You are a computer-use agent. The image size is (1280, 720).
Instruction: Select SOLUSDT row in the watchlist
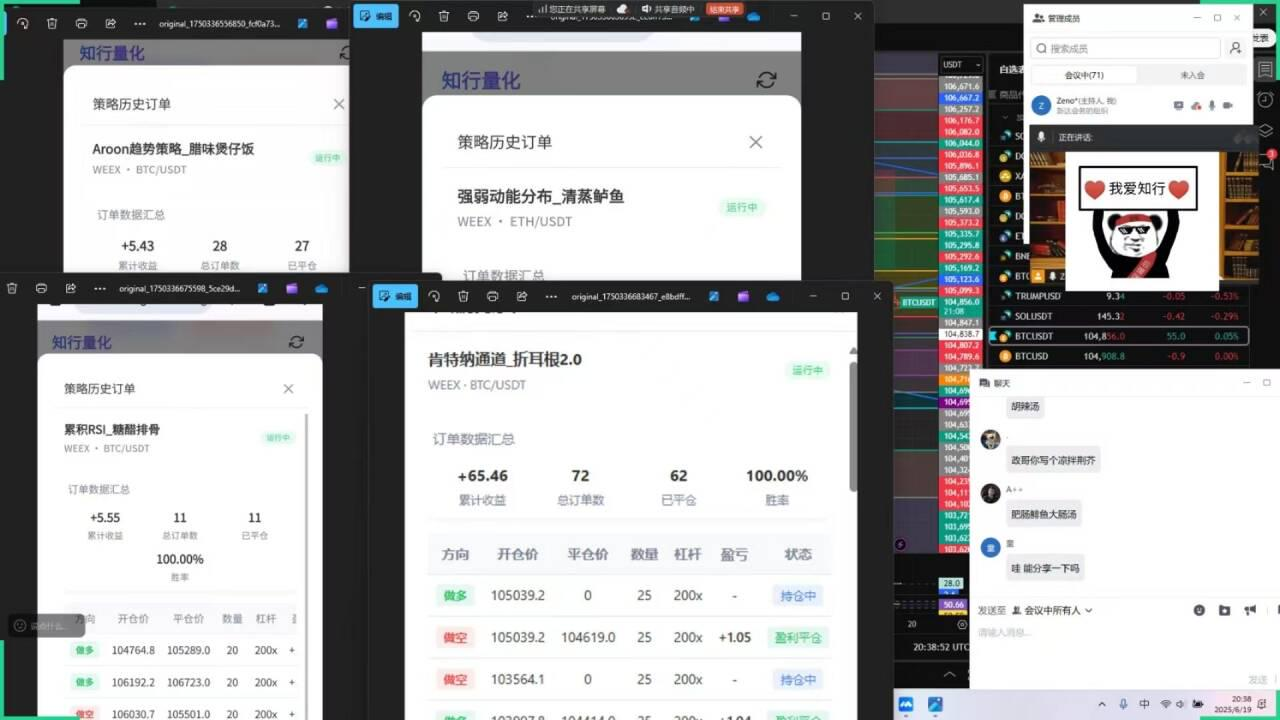pyautogui.click(x=1118, y=316)
